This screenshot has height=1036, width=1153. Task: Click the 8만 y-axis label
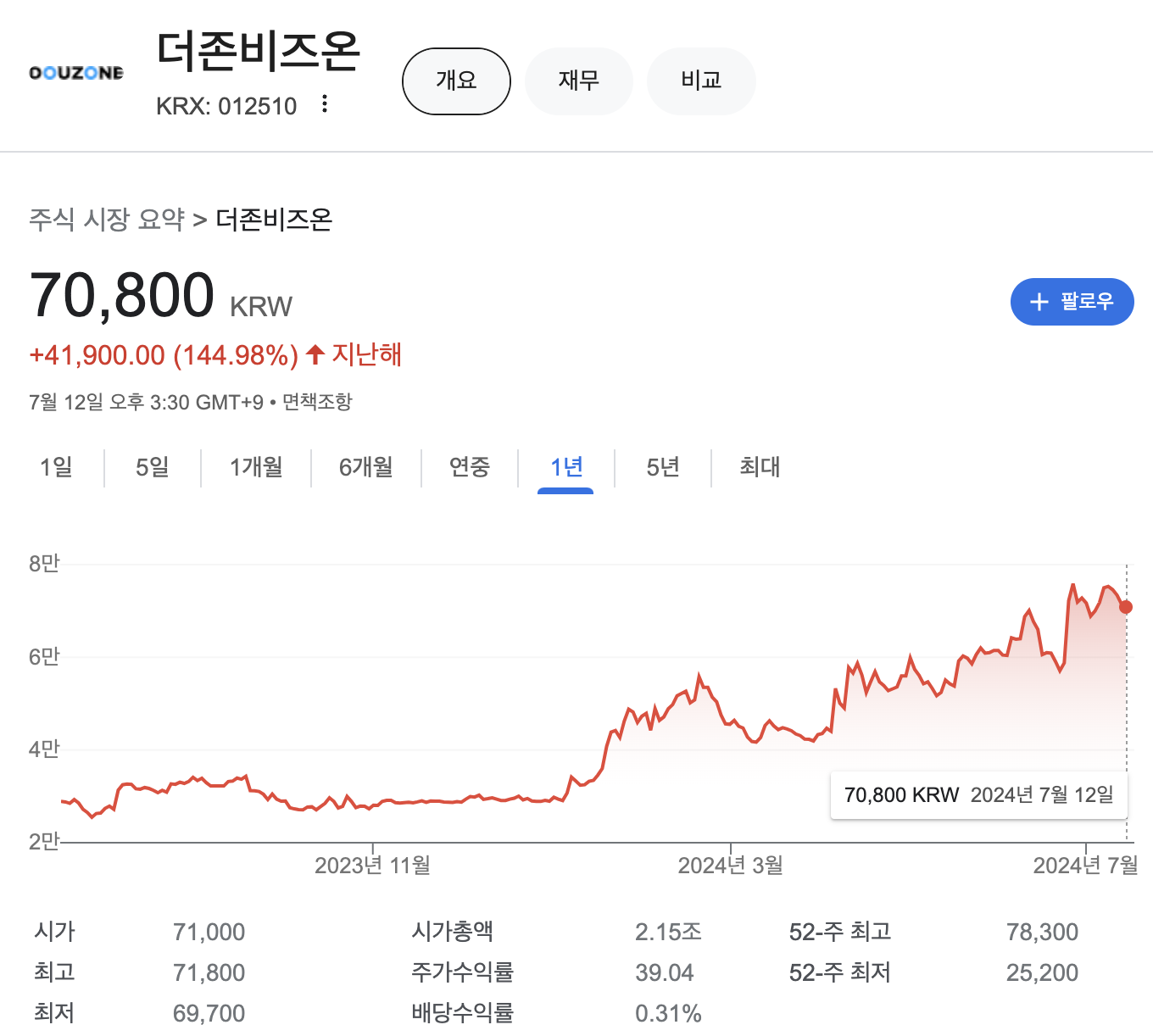[x=44, y=564]
